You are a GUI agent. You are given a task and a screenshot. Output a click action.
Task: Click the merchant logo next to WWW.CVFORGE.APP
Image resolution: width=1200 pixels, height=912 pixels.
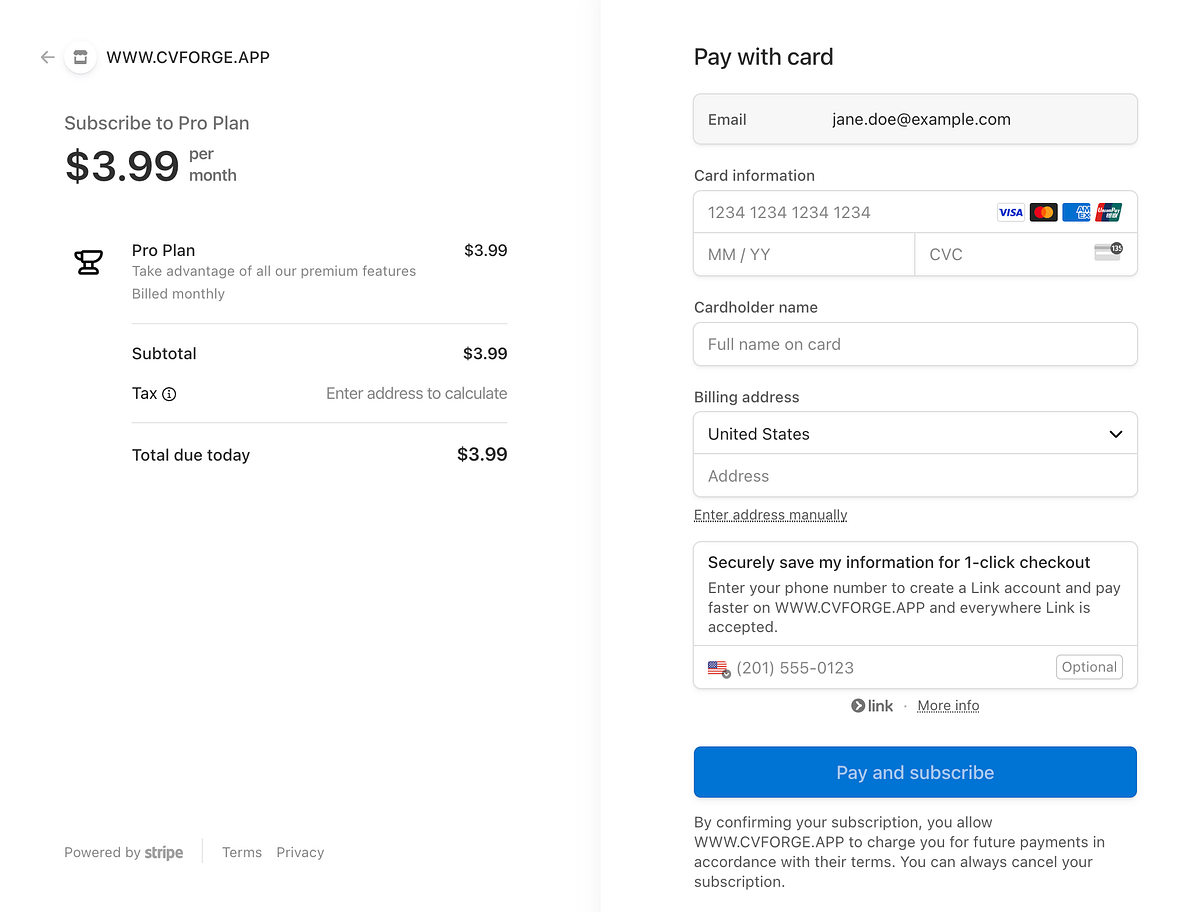[x=80, y=57]
